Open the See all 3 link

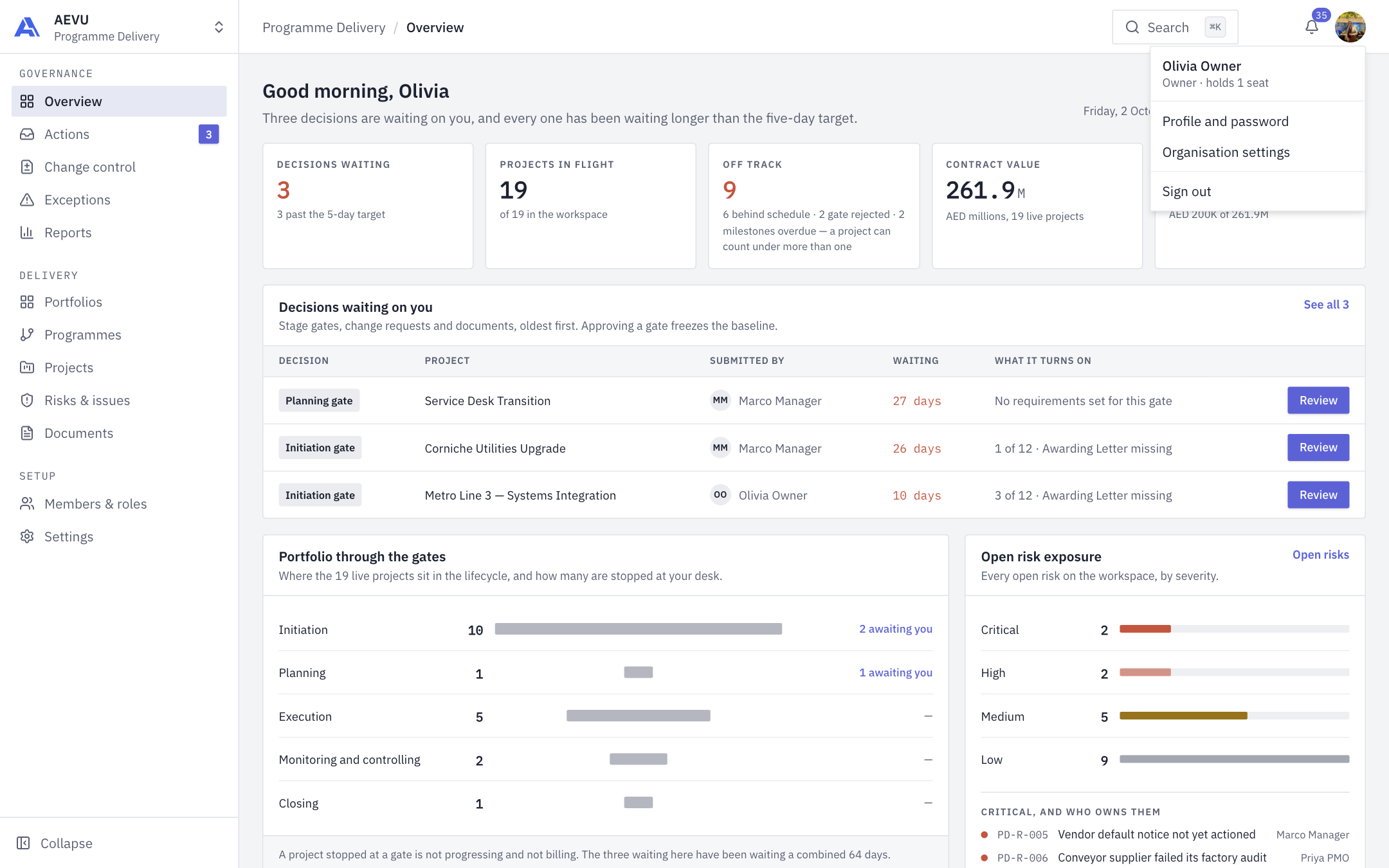tap(1326, 305)
